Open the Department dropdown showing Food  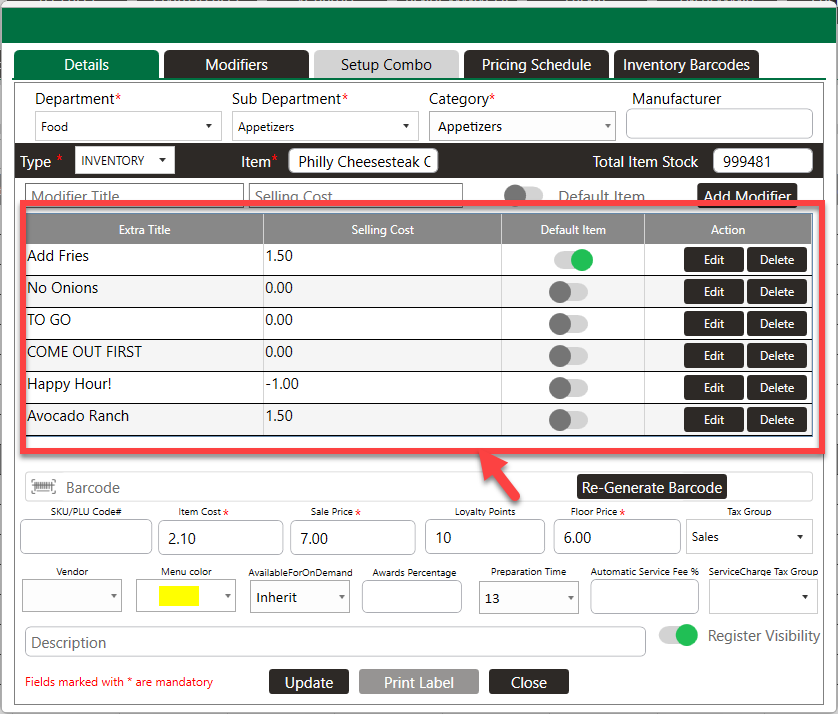pos(128,127)
